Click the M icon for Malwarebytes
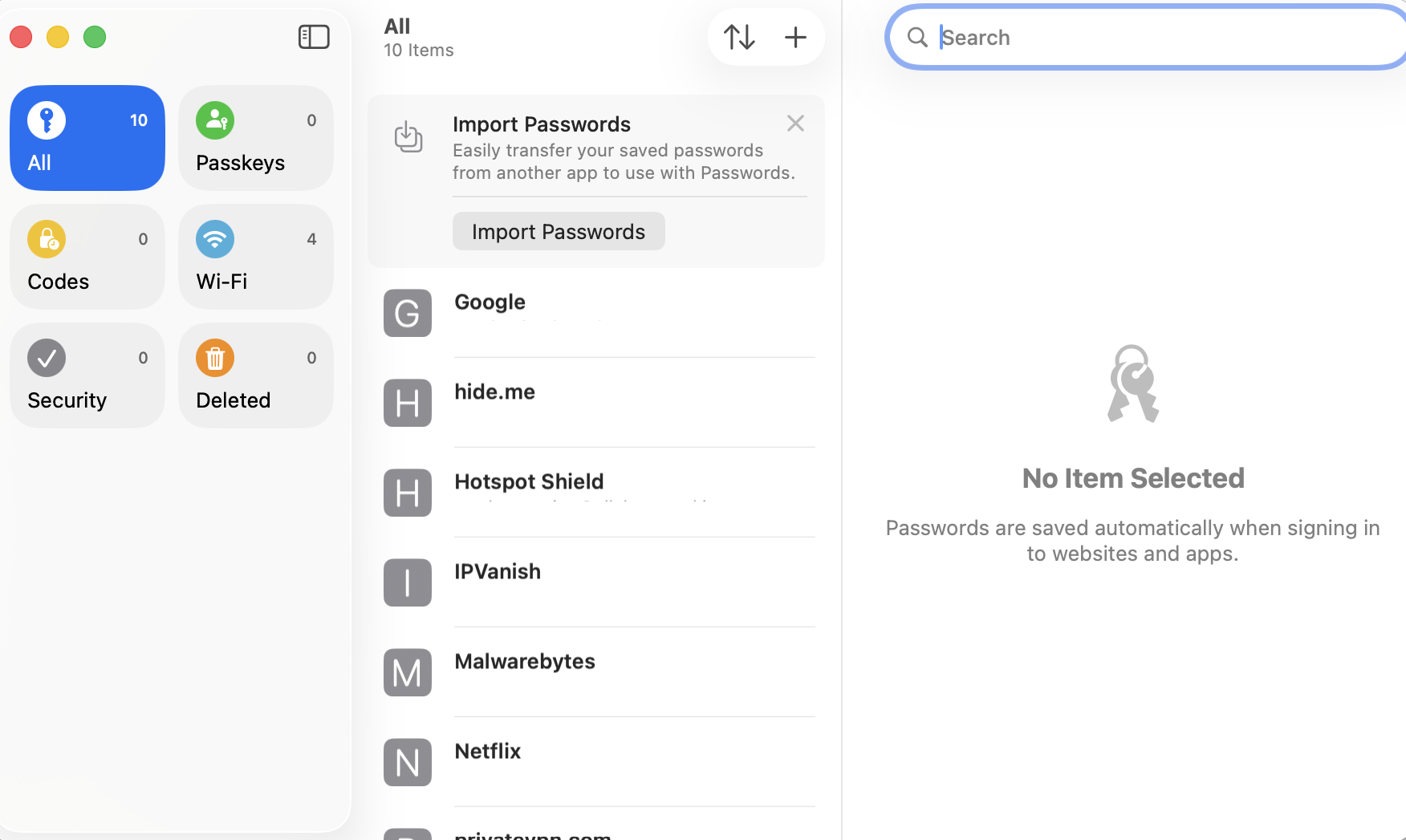The image size is (1406, 840). (x=408, y=672)
